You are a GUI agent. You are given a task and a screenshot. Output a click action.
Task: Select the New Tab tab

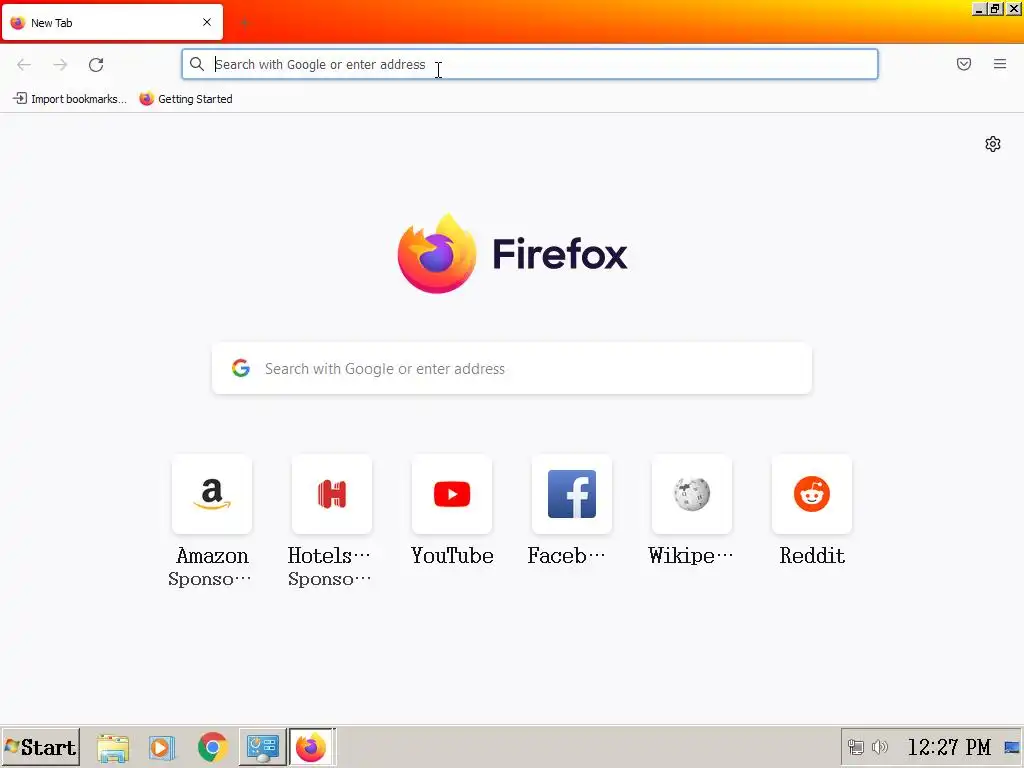[x=112, y=22]
